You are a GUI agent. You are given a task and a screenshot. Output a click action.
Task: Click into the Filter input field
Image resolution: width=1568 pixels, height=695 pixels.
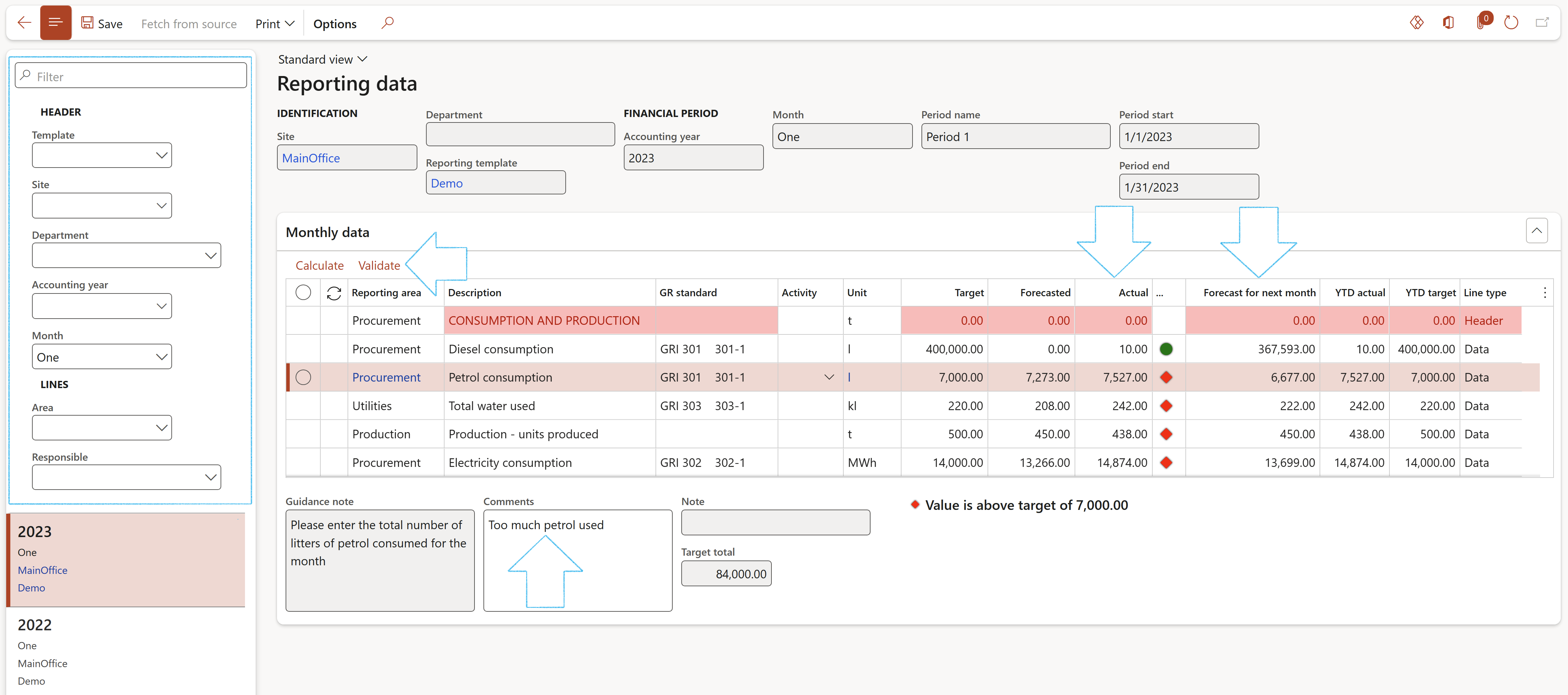coord(130,76)
